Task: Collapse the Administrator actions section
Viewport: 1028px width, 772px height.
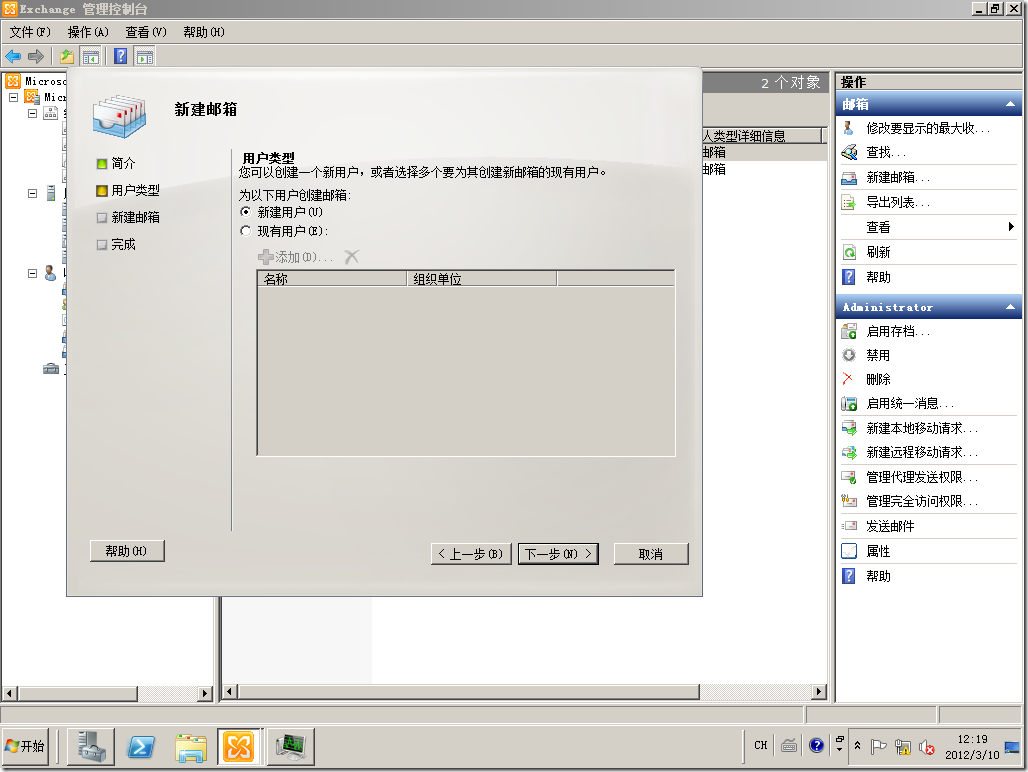Action: (x=1011, y=306)
